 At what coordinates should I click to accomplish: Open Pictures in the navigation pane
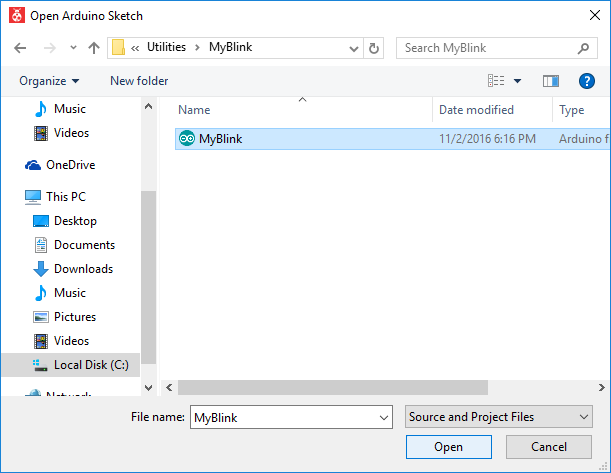pos(65,317)
